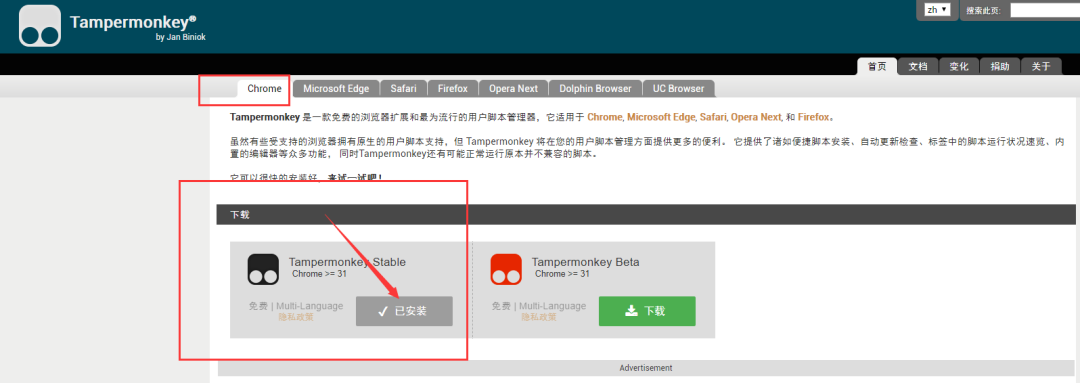The image size is (1080, 383).
Task: Click the 已安装 button for Tampermonkey Stable
Action: pyautogui.click(x=404, y=311)
